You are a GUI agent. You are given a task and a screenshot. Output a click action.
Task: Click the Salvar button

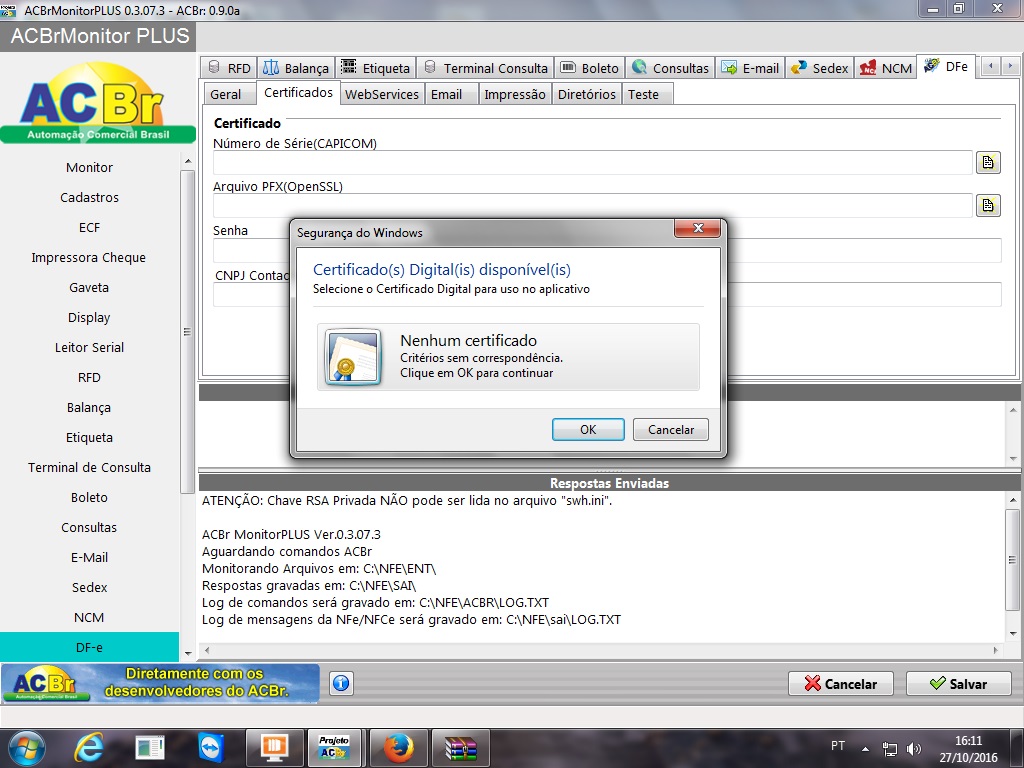click(x=958, y=683)
